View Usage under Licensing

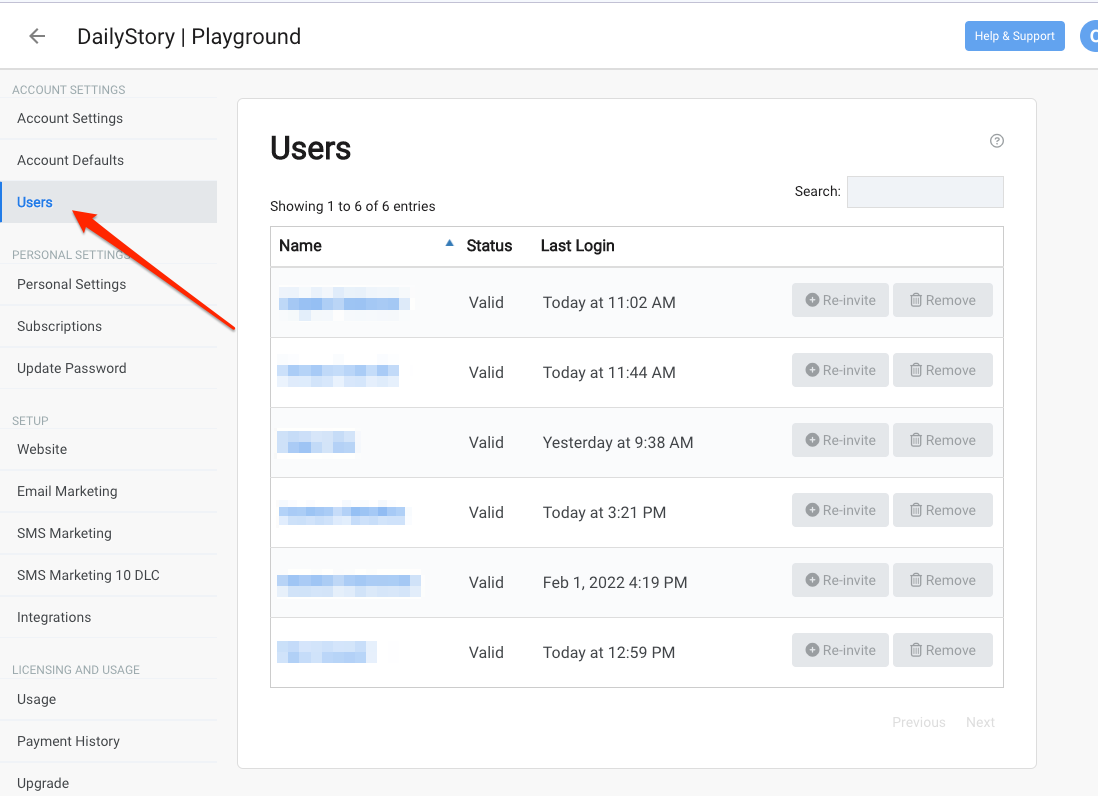pos(109,699)
